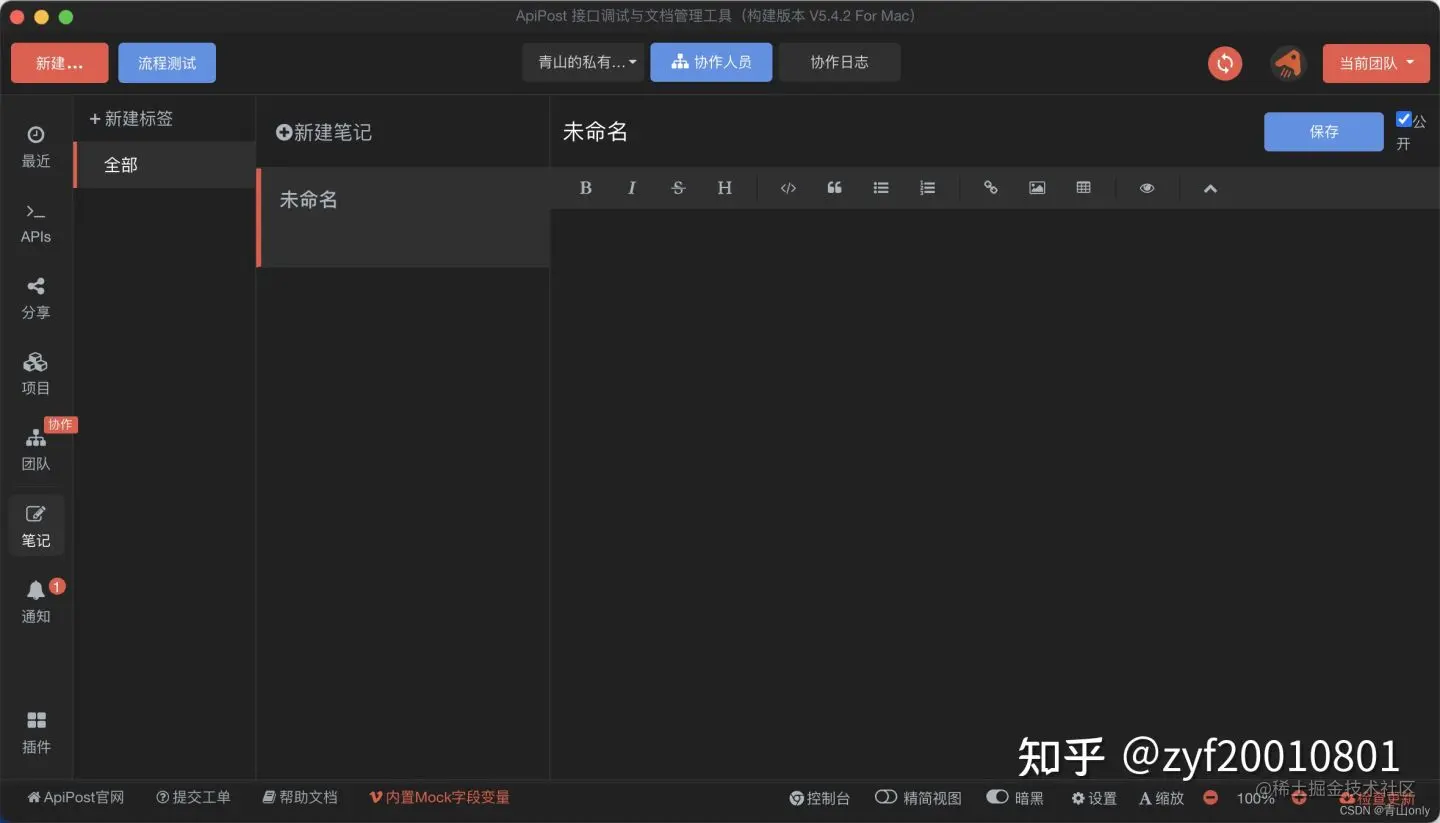Apply bold formatting in note editor
This screenshot has height=823, width=1440.
586,188
